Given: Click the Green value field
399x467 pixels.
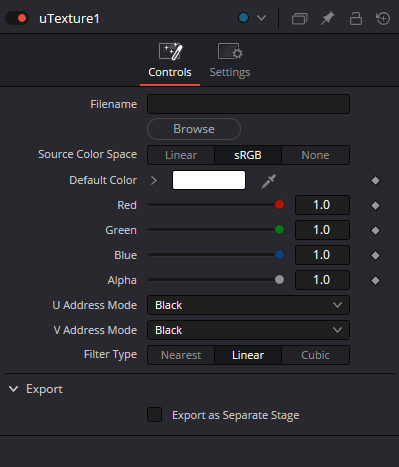Looking at the screenshot, I should point(322,230).
